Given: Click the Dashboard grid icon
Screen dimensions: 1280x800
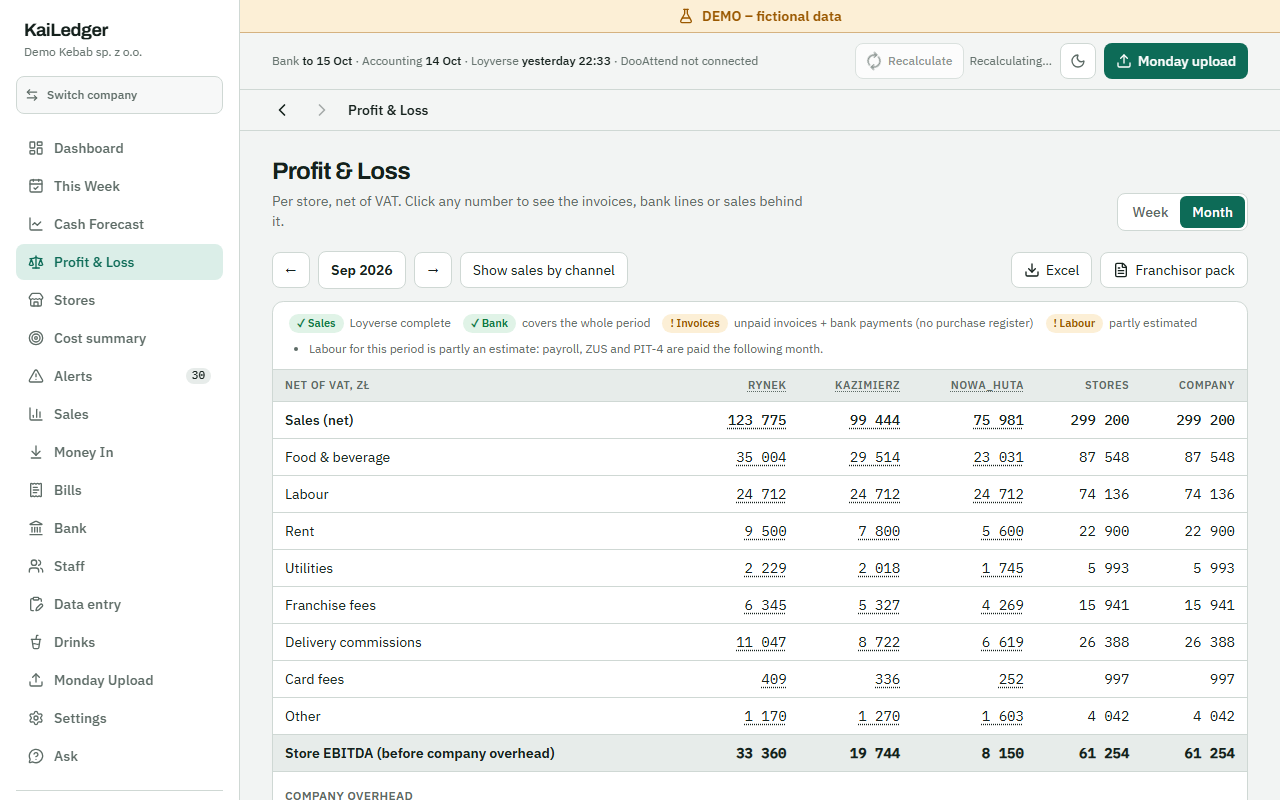Looking at the screenshot, I should [x=36, y=148].
